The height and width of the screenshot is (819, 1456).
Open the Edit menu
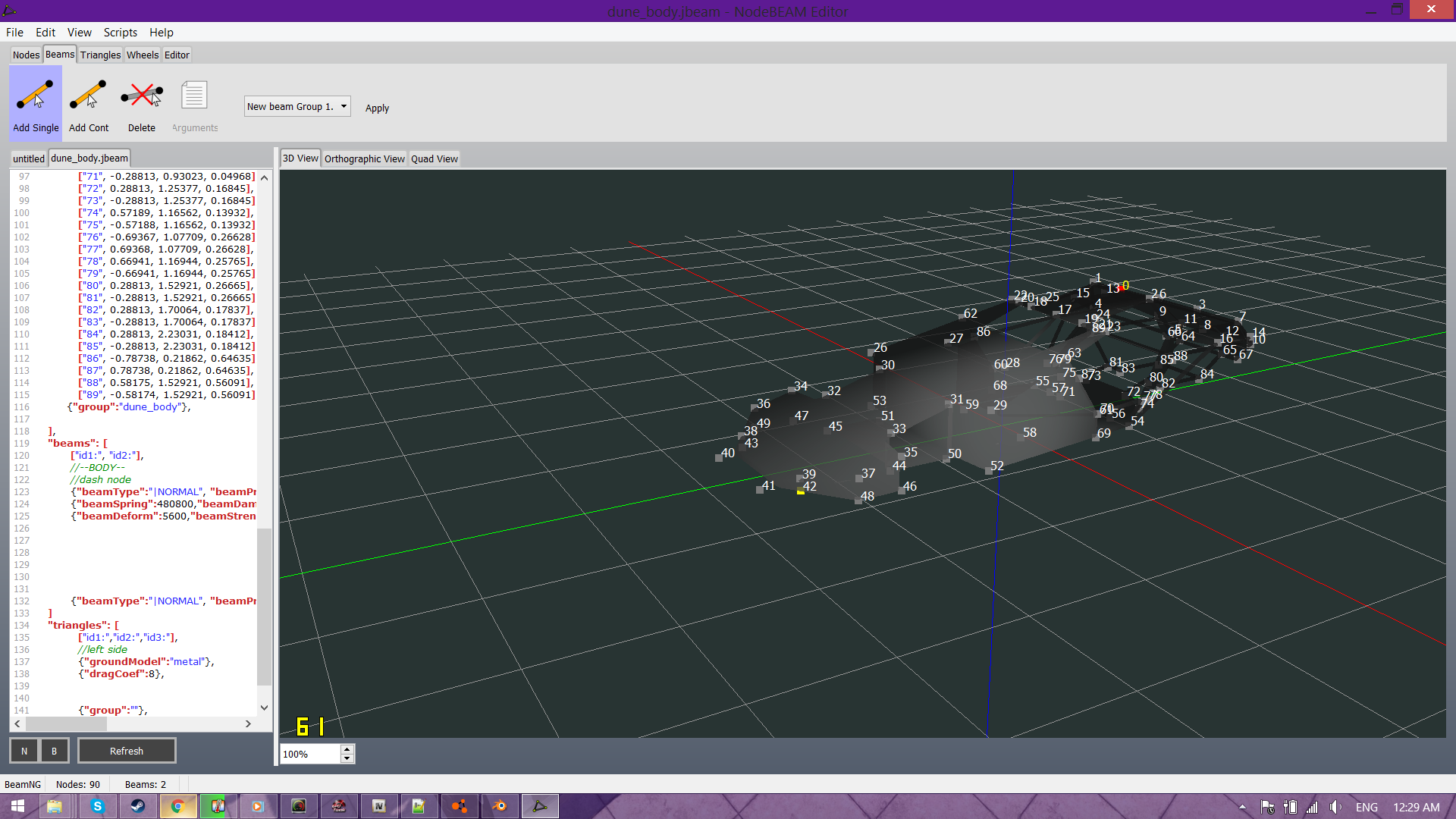click(45, 32)
